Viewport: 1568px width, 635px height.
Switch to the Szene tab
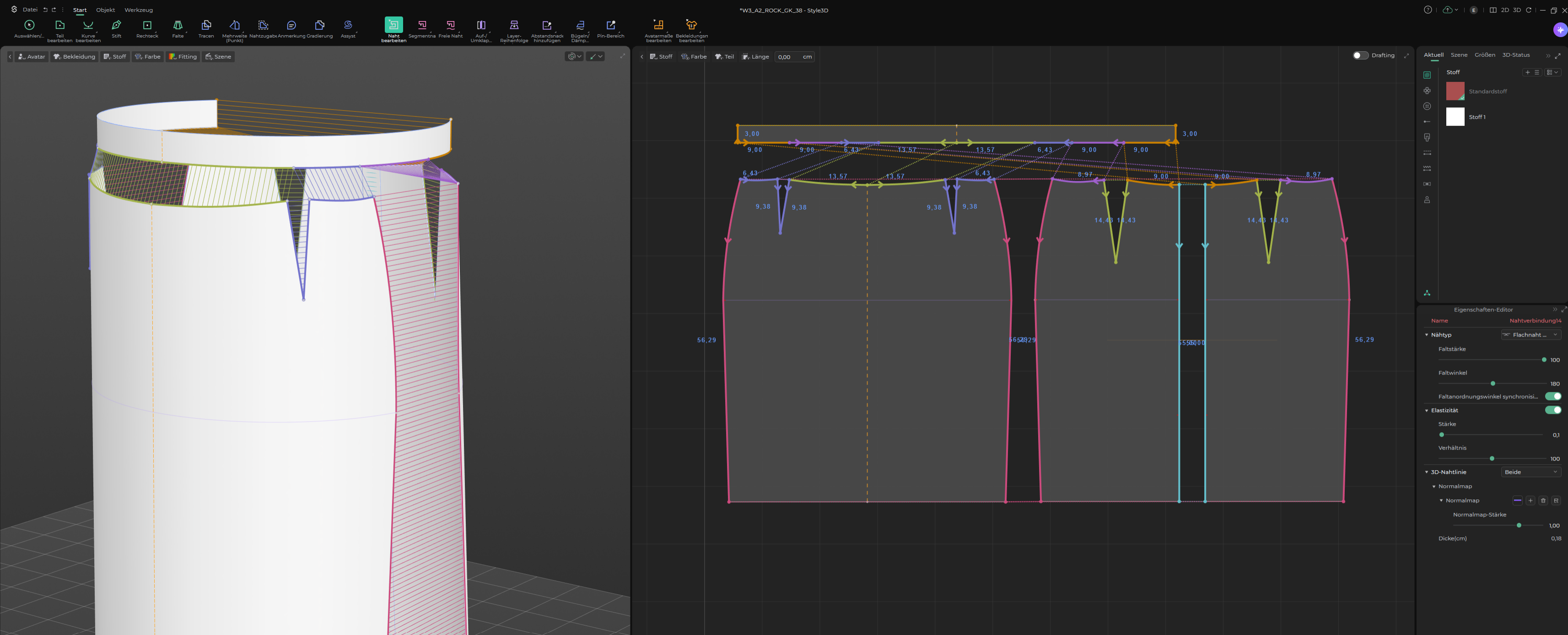1459,55
